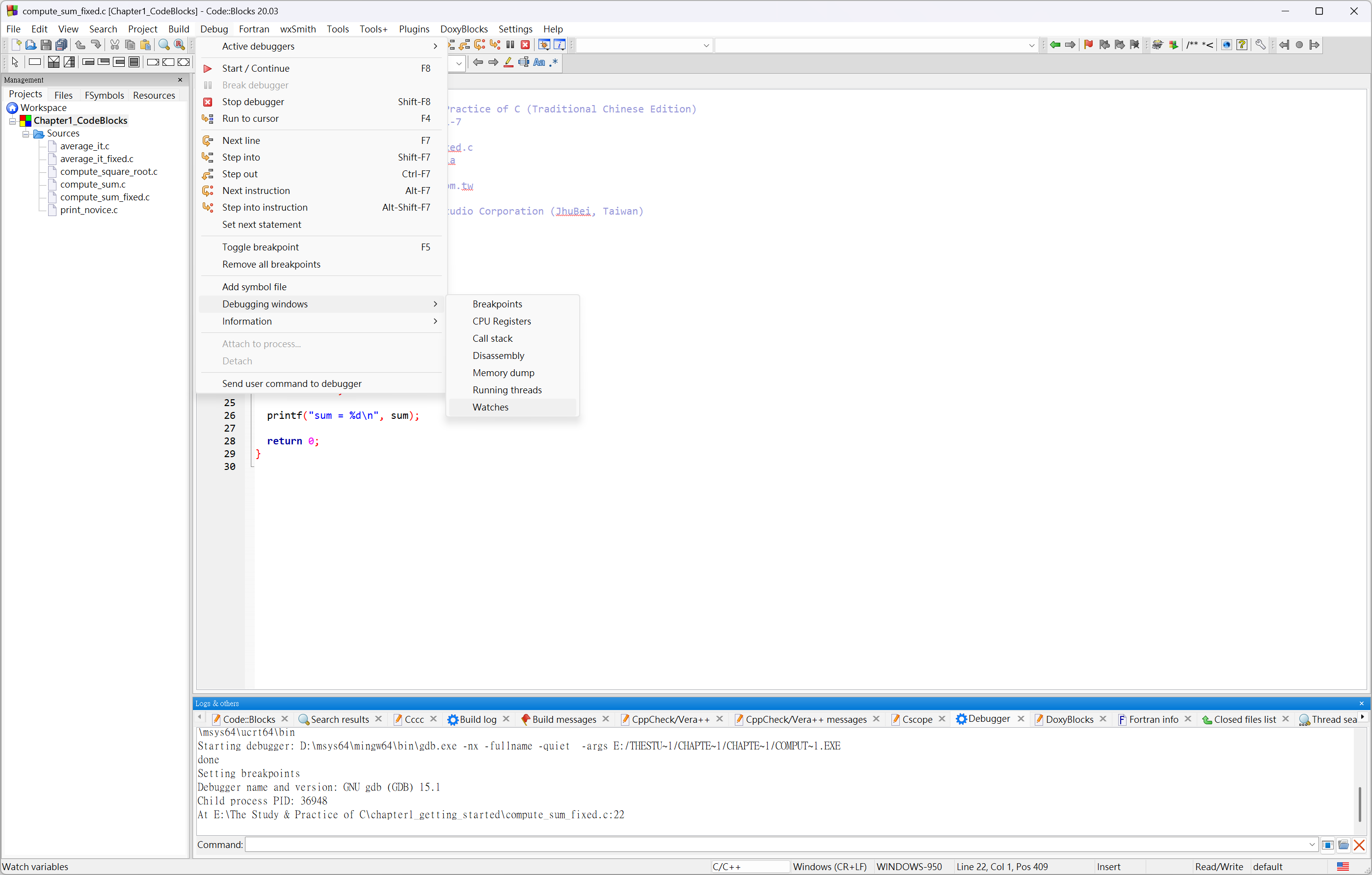The height and width of the screenshot is (875, 1372).
Task: Toggle the regex '.*' search option
Action: 553,62
